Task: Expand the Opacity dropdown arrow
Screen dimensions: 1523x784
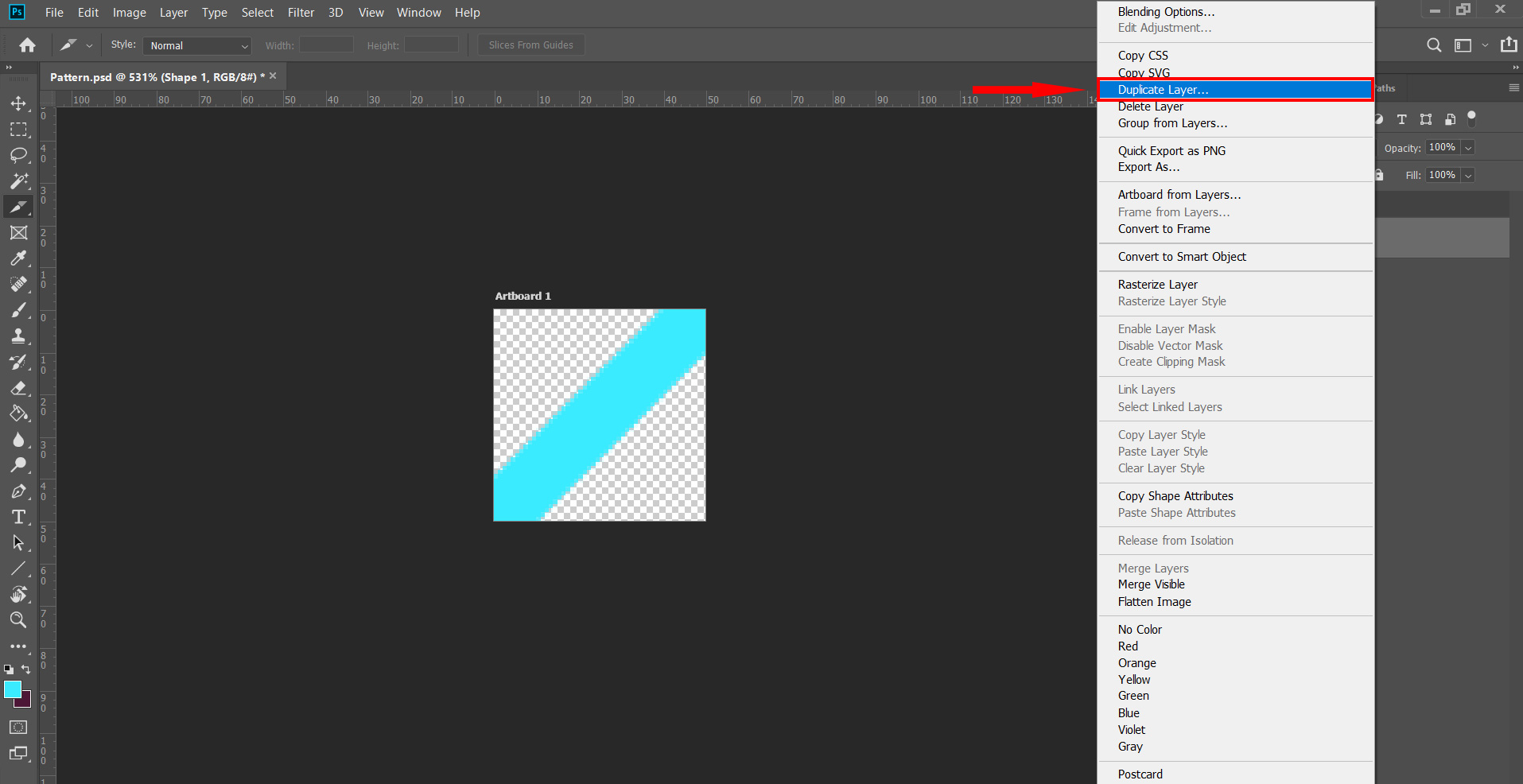Action: click(x=1468, y=148)
